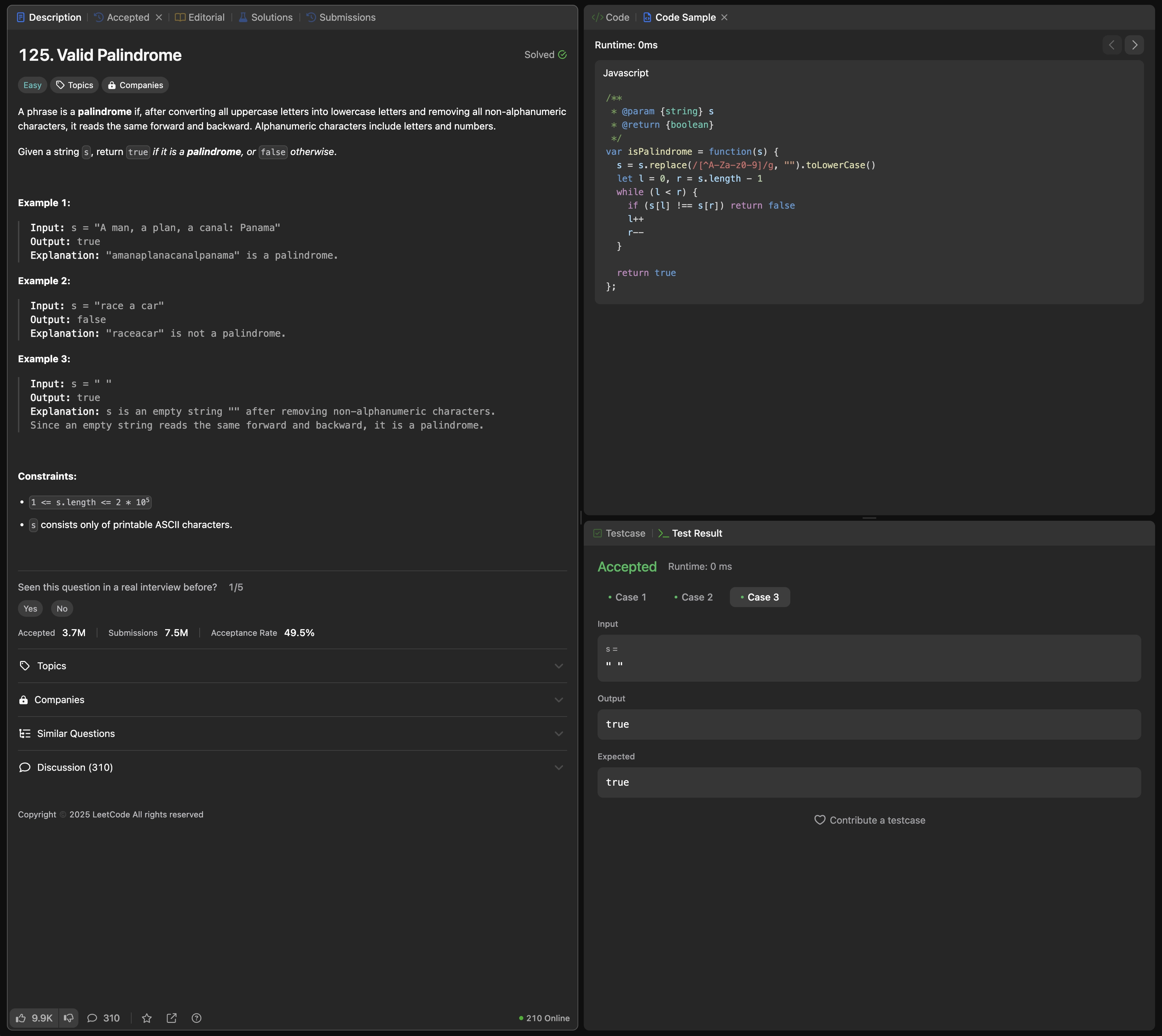Expand the Topics section
1162x1036 pixels.
pos(292,666)
